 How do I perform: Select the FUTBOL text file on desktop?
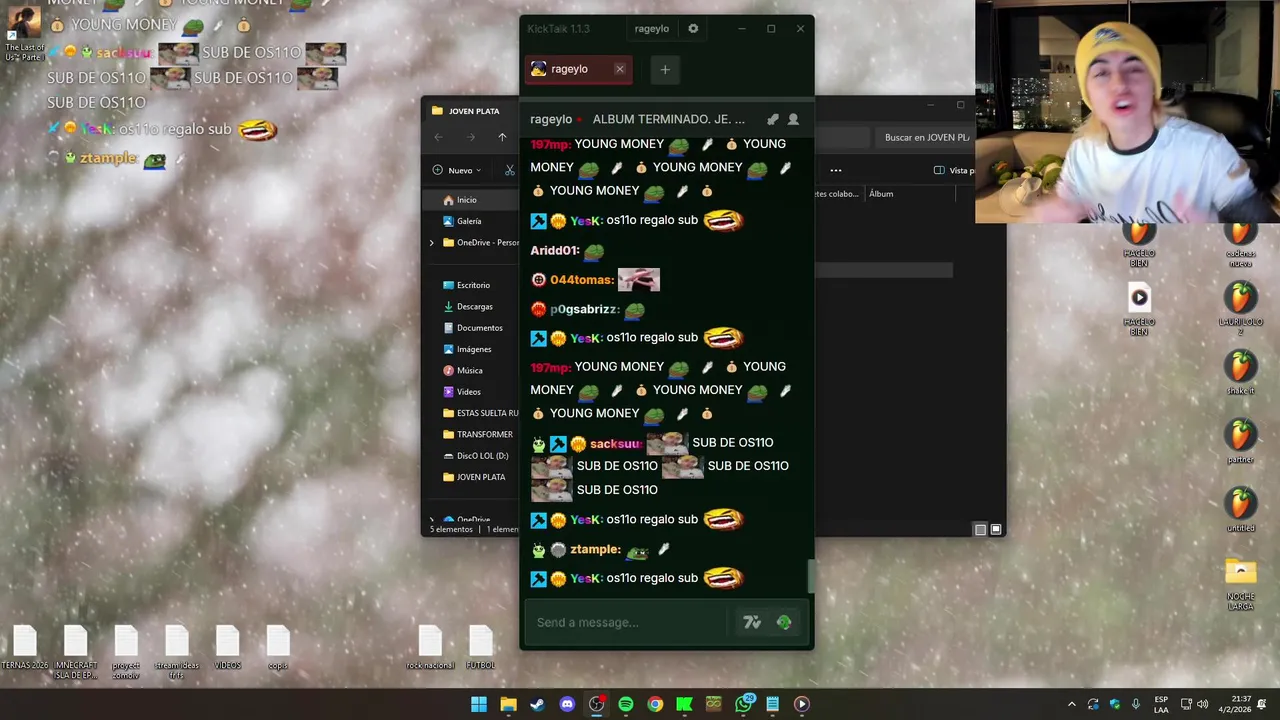[481, 646]
